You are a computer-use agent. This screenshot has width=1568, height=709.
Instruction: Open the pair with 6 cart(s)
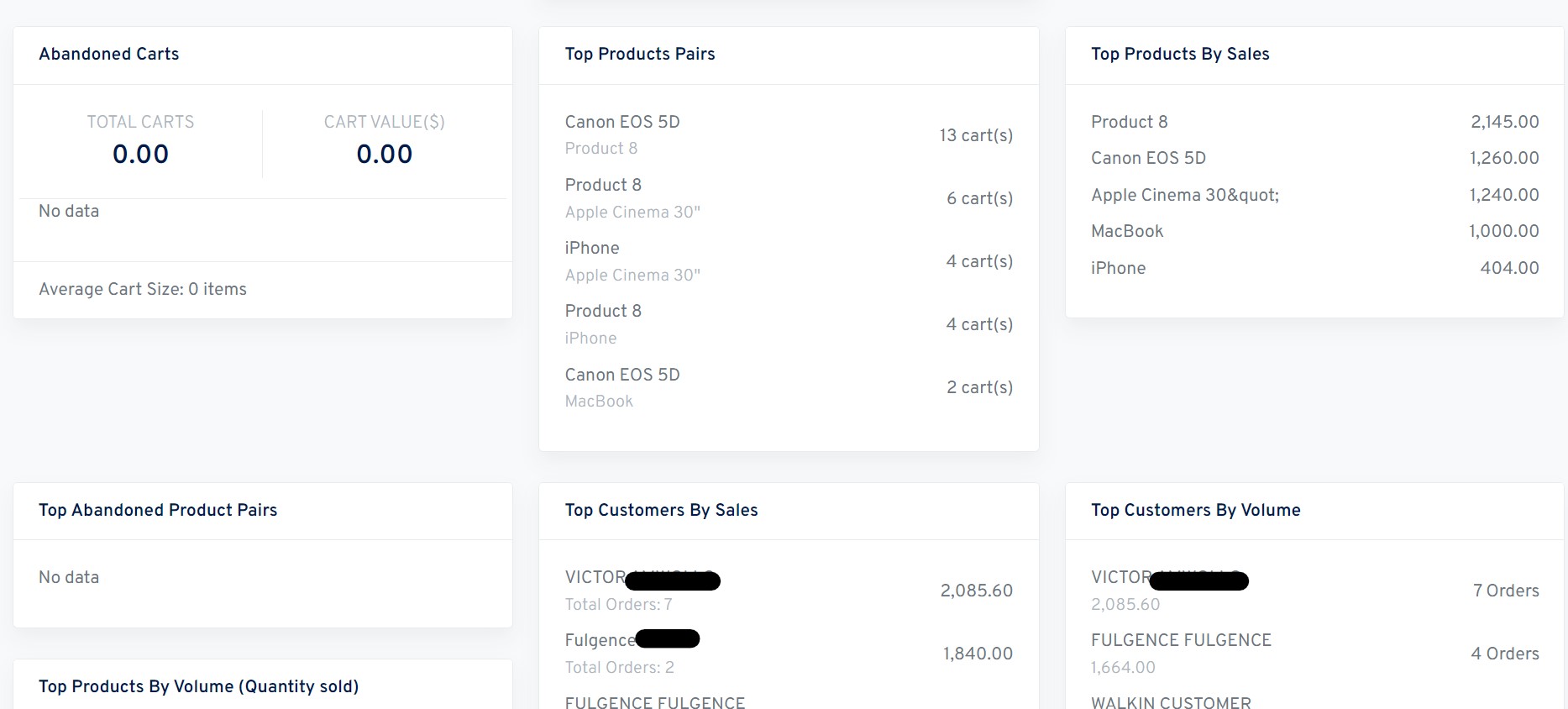click(x=603, y=186)
